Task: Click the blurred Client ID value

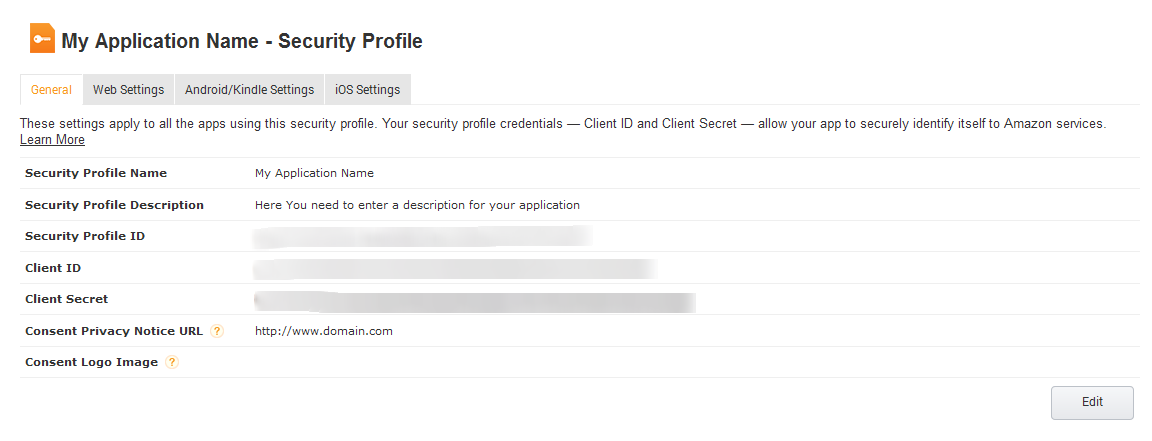Action: pyautogui.click(x=455, y=268)
